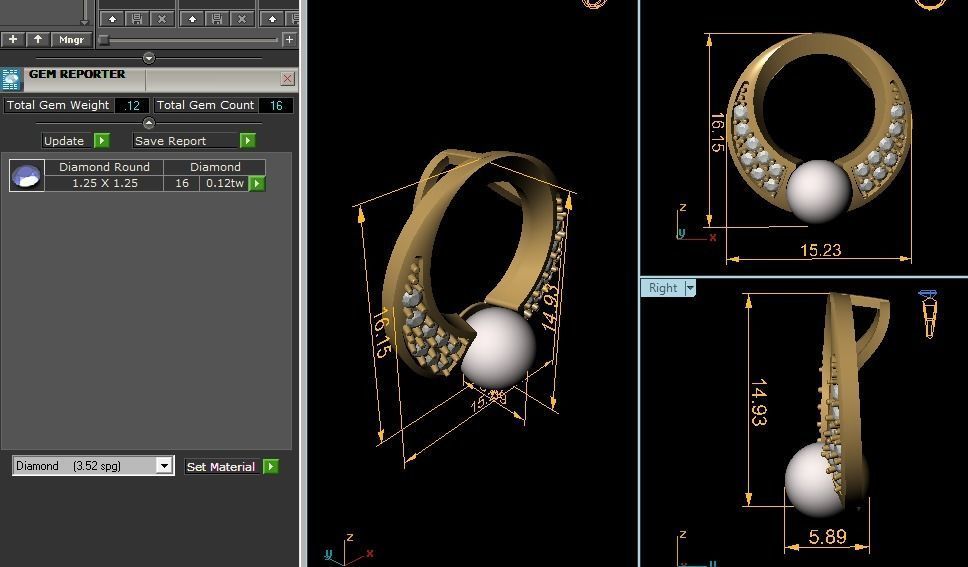968x567 pixels.
Task: Click the first slot's up arrow icon
Action: (112, 19)
